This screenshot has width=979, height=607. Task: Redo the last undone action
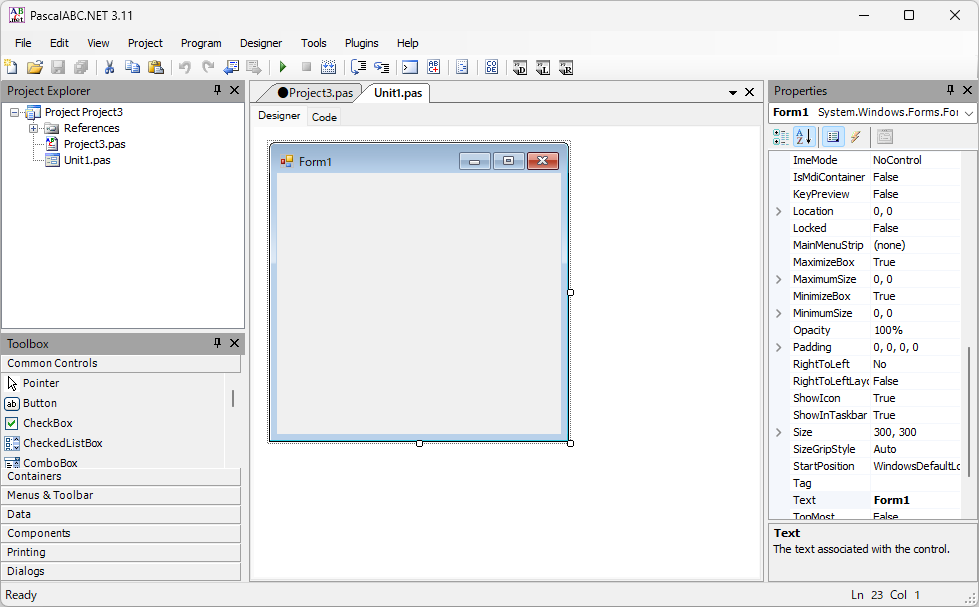[208, 67]
